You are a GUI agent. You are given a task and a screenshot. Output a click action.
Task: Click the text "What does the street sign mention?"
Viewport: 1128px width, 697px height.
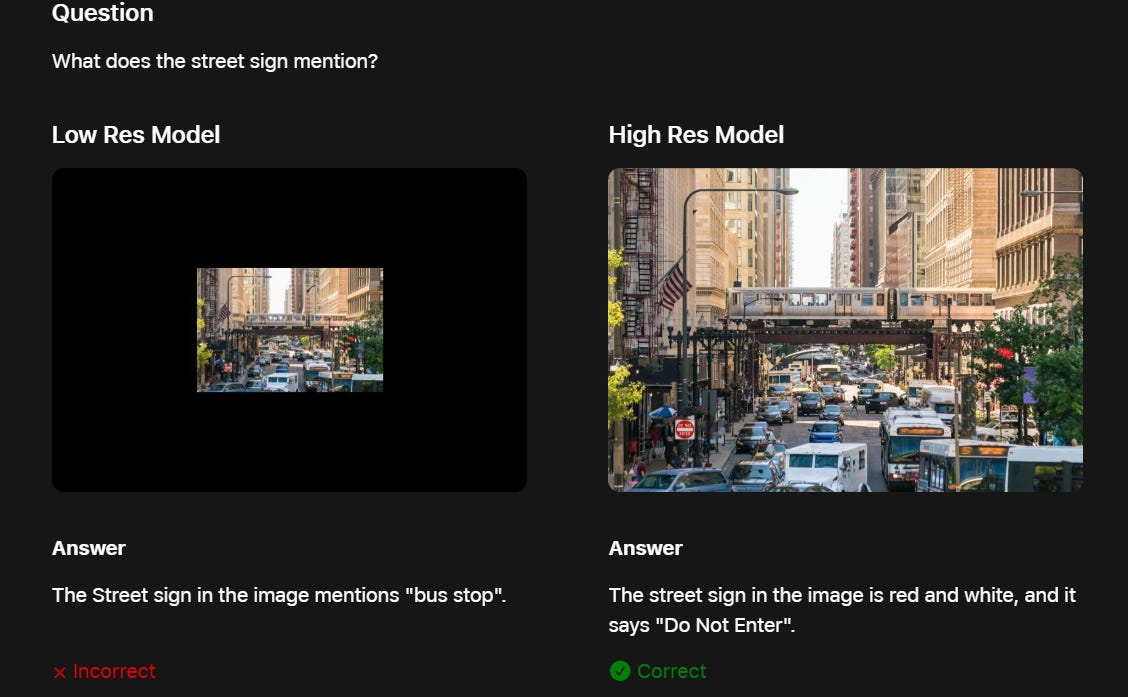coord(214,61)
